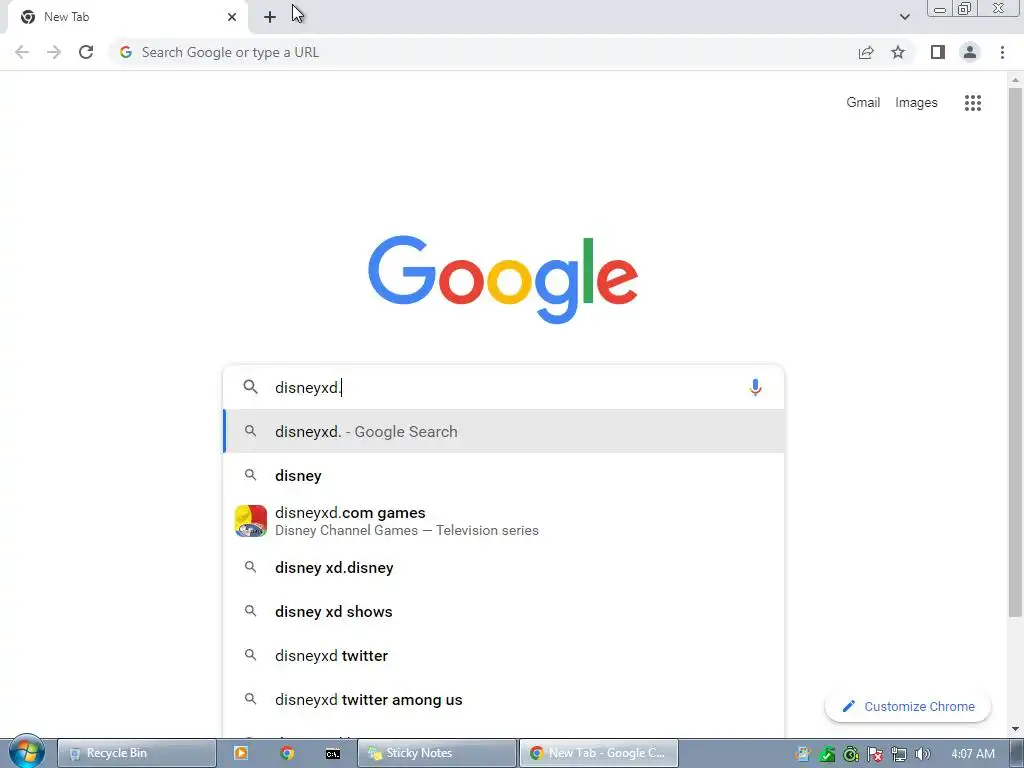1024x768 pixels.
Task: Click the Google logo
Action: click(503, 280)
